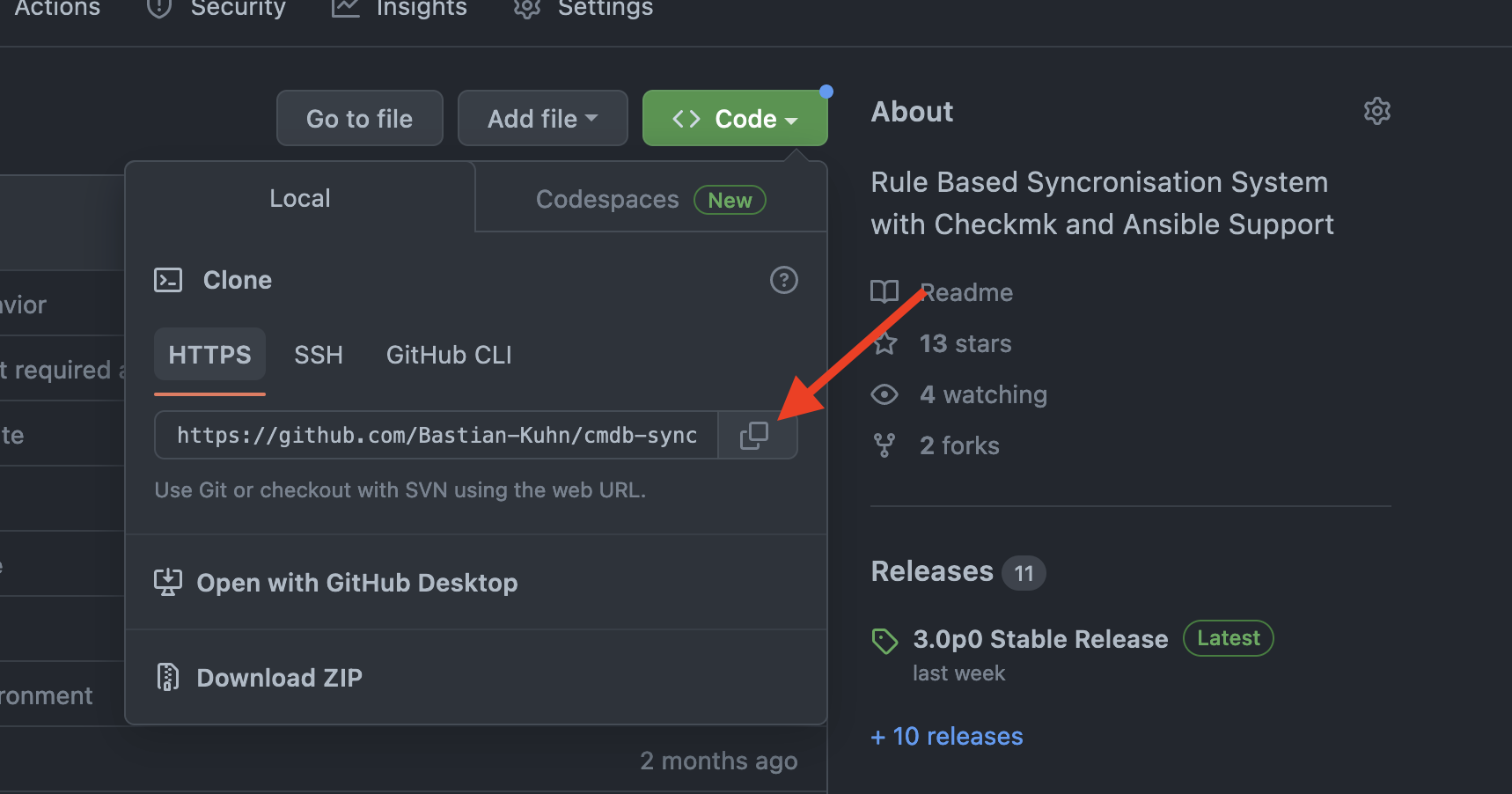Click the Readme book icon
Screen dimensions: 1512x794
coord(884,292)
